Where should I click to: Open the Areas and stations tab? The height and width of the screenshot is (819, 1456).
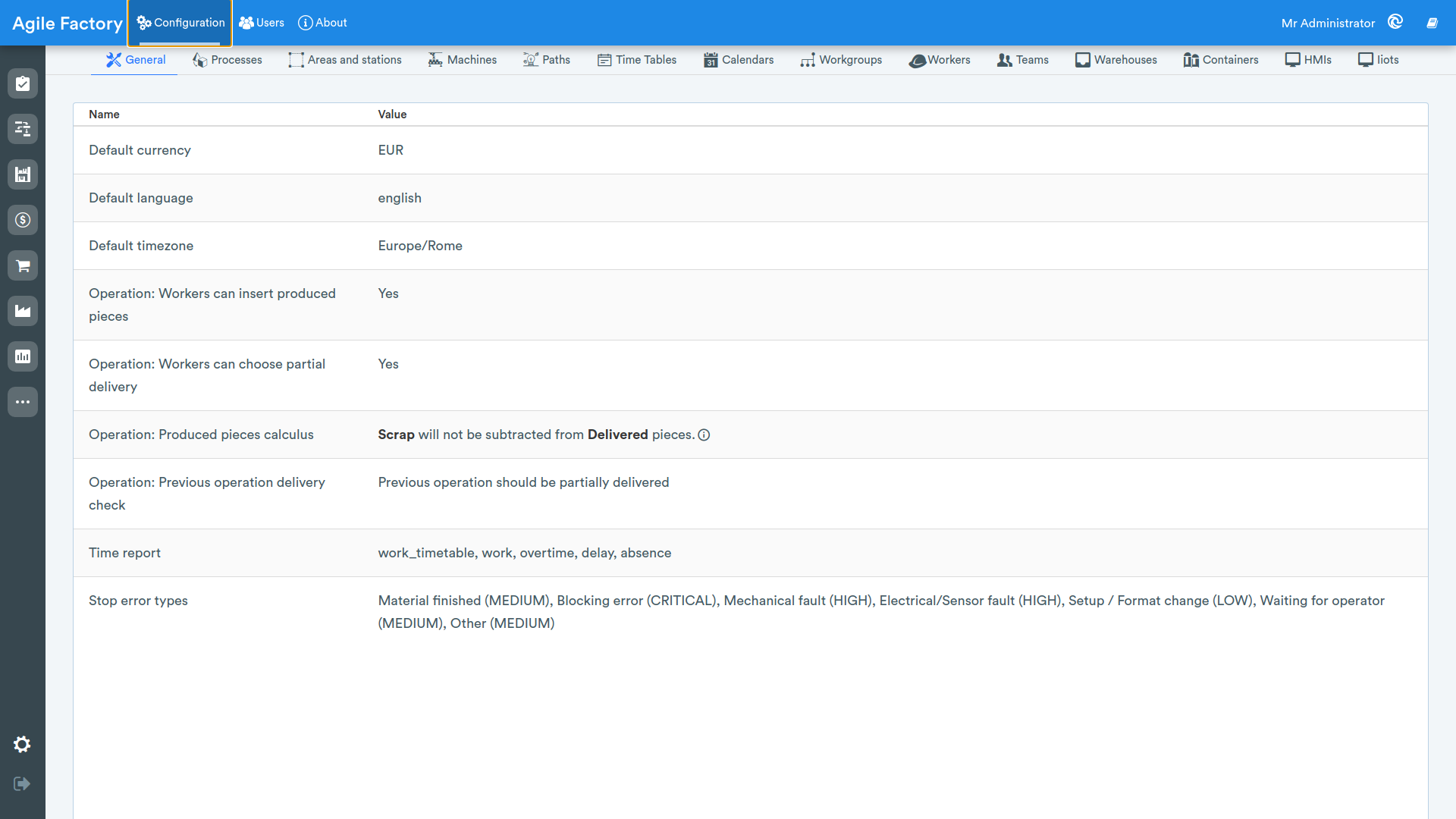point(345,60)
